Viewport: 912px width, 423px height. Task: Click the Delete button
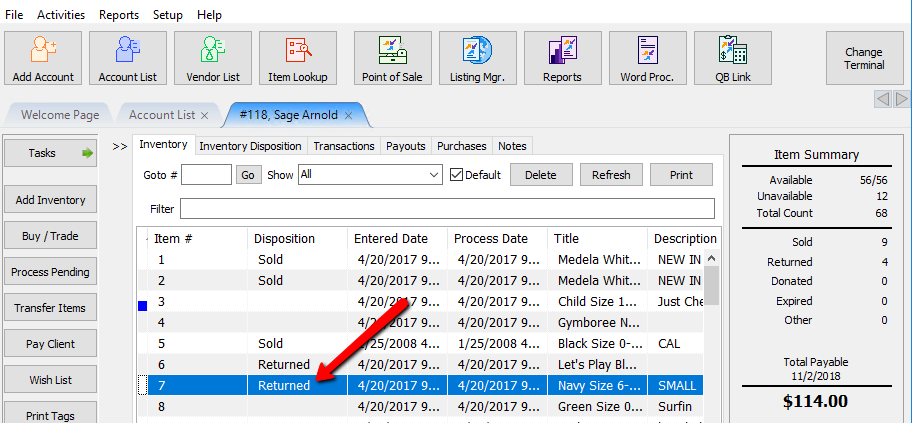pos(541,175)
